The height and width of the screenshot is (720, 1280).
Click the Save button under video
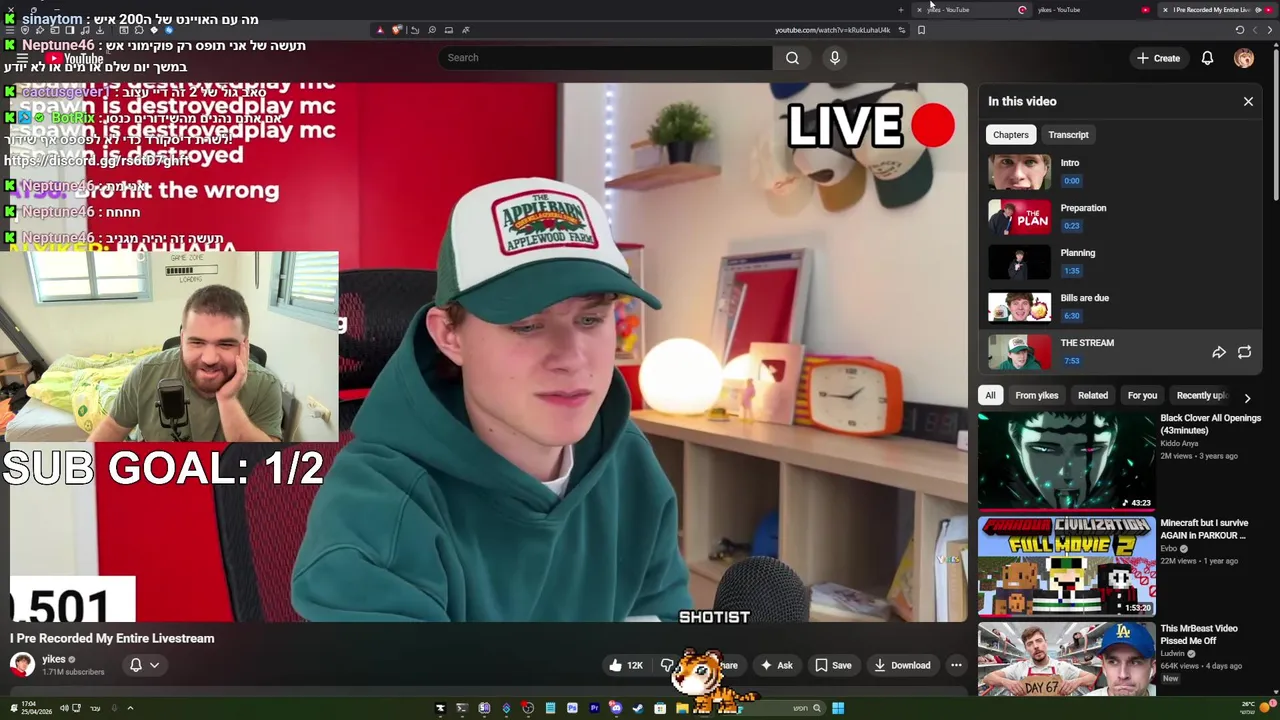pyautogui.click(x=833, y=665)
